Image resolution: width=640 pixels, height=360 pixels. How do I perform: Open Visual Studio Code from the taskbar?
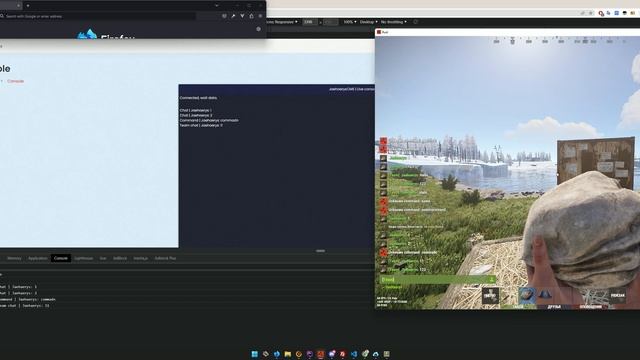tap(354, 354)
